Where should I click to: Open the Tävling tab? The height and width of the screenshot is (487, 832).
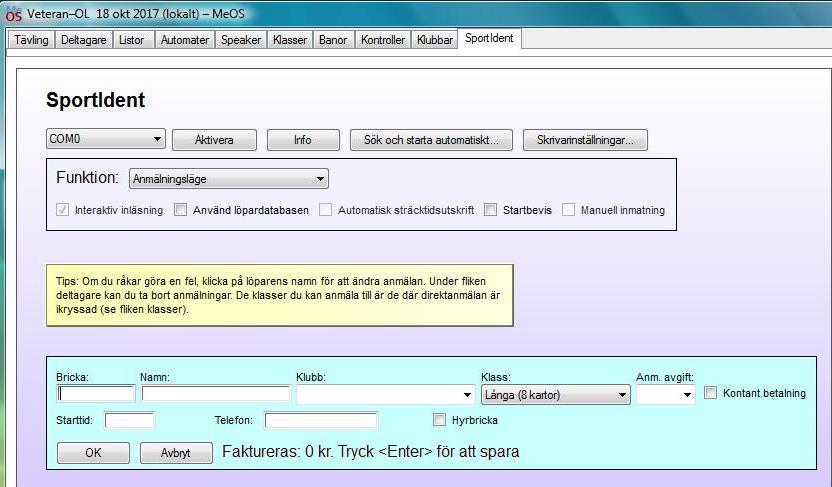pos(31,40)
